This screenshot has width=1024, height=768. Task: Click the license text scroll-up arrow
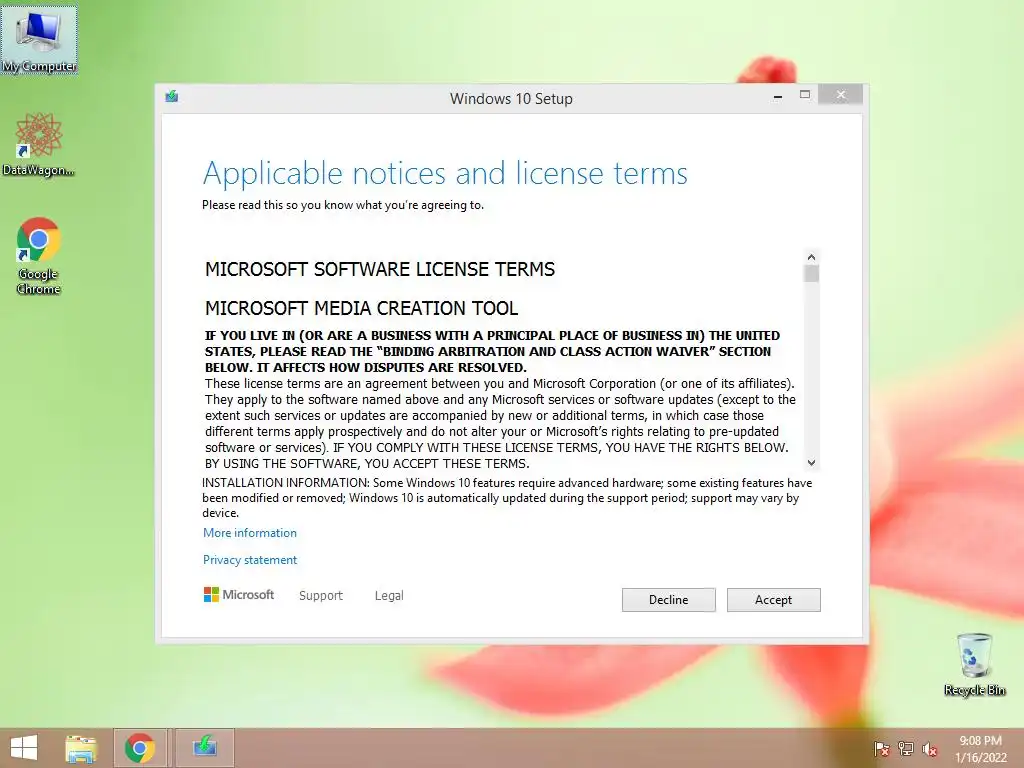point(811,257)
